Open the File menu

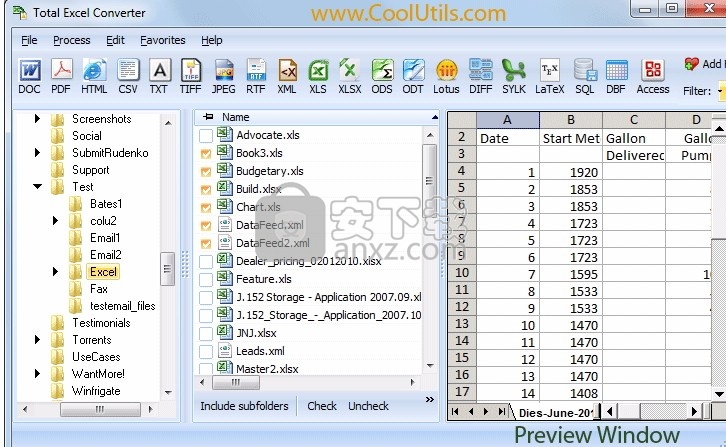[29, 40]
